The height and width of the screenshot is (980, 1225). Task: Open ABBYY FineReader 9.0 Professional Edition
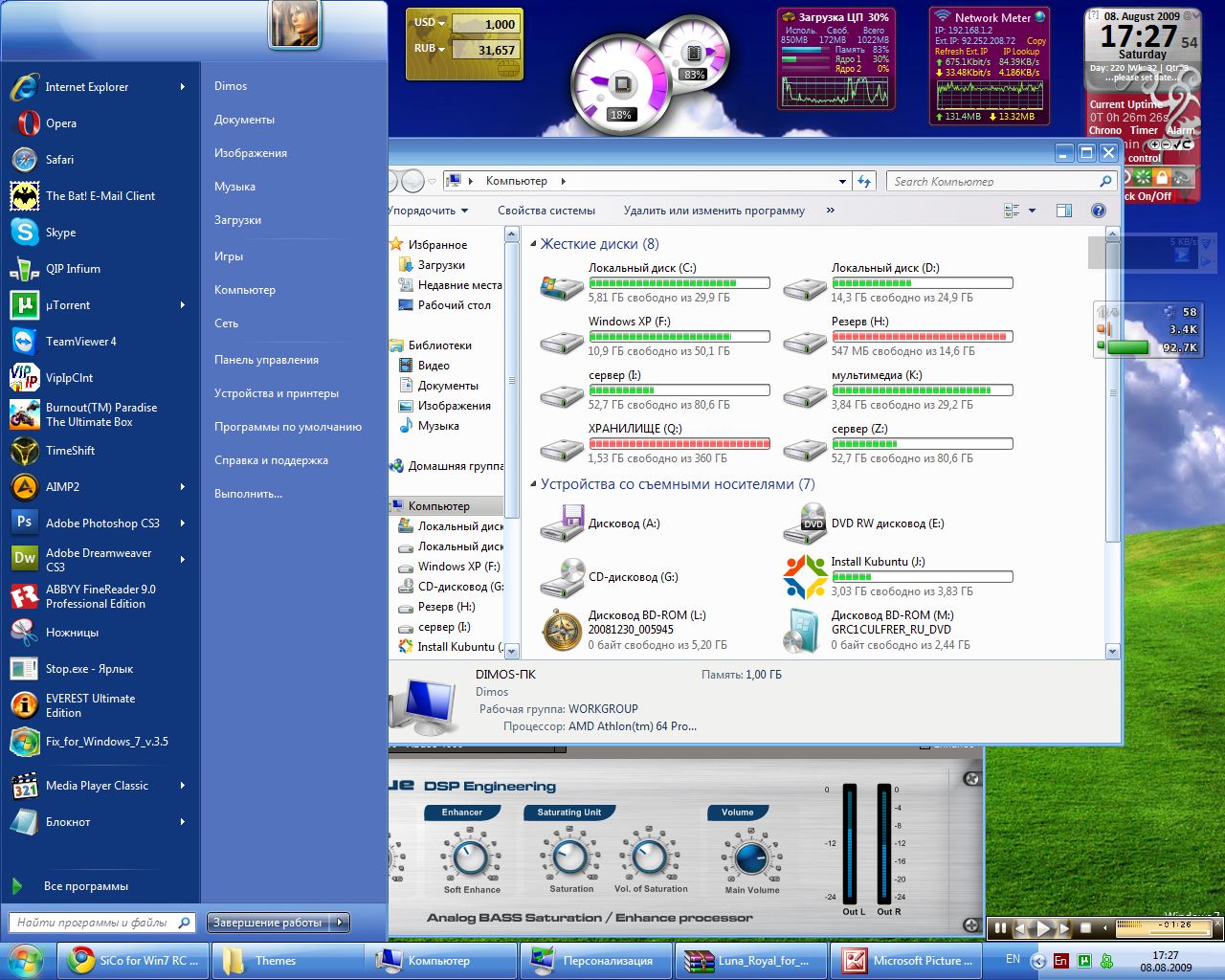100,596
